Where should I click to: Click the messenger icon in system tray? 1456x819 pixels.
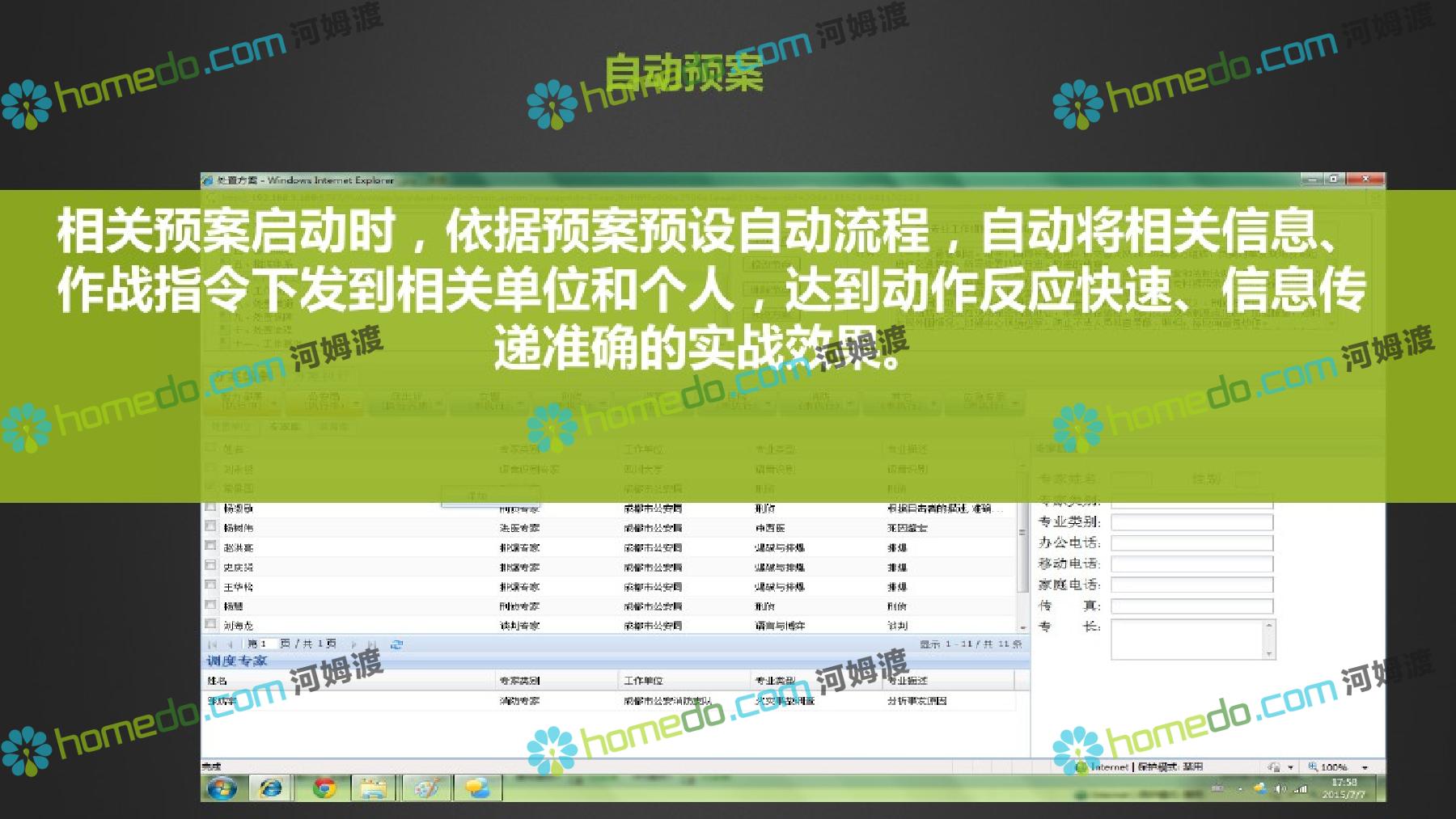point(1260,788)
